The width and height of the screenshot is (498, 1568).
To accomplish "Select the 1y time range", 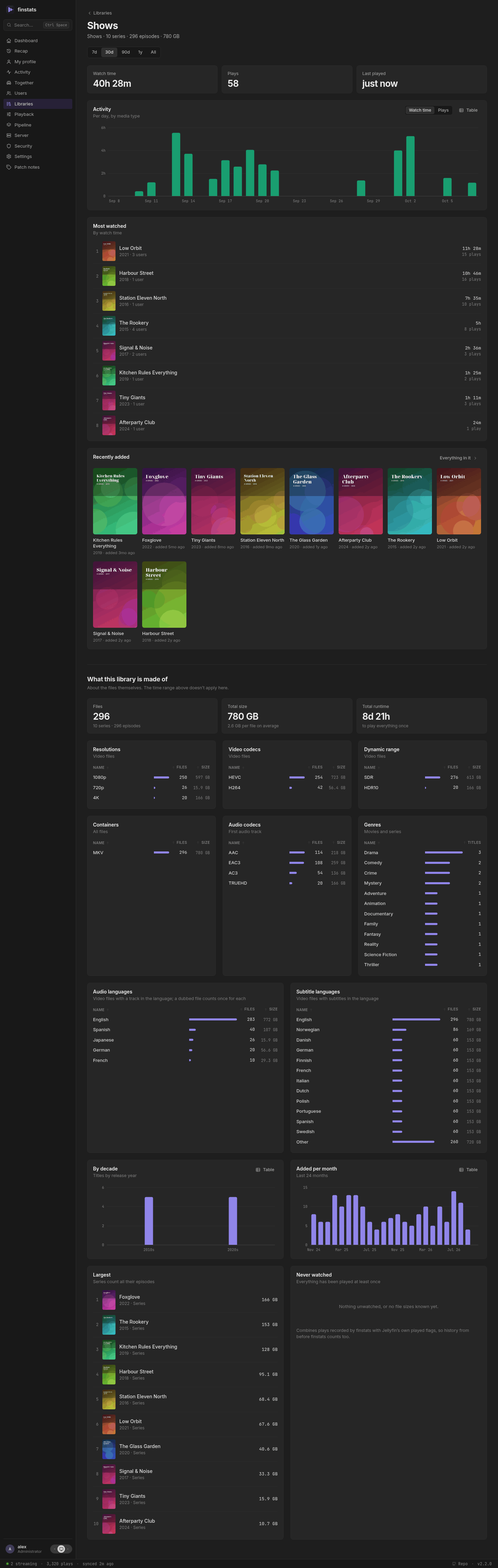I will [140, 52].
